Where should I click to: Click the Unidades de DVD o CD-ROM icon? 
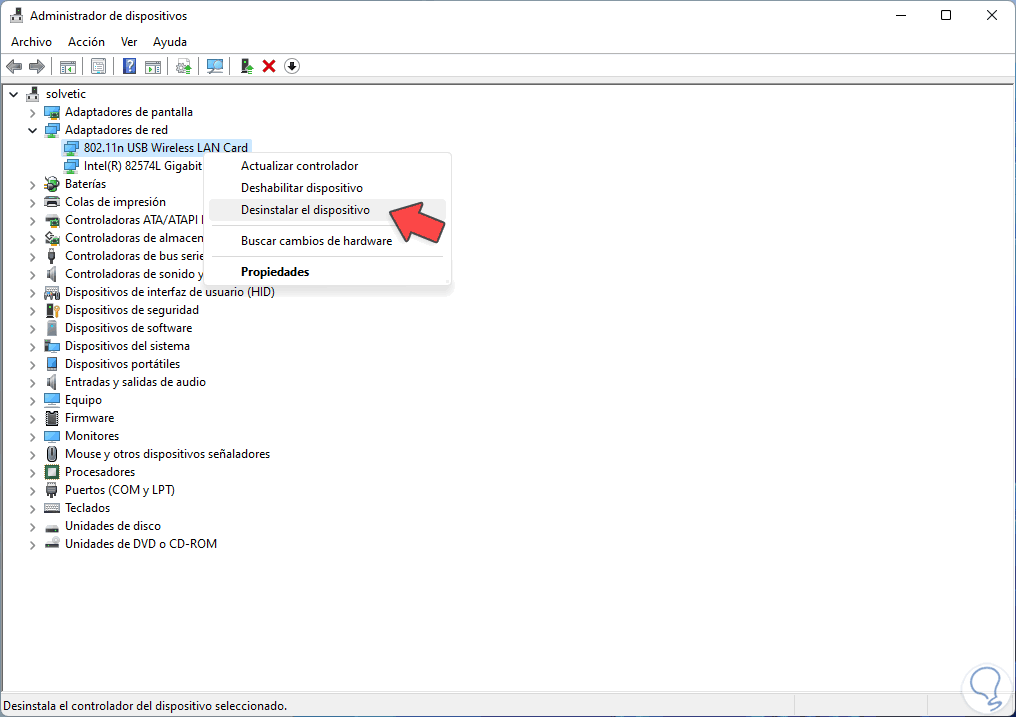coord(52,544)
